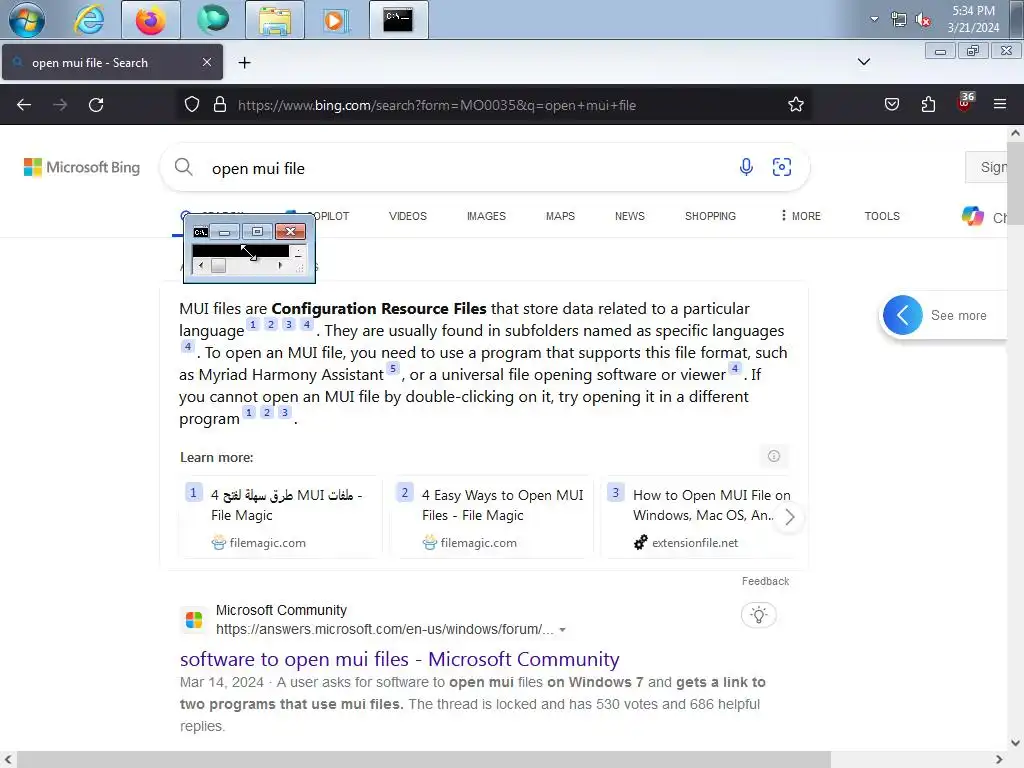
Task: Click the left scrollbar arrow in the Command Prompt window
Action: point(201,265)
